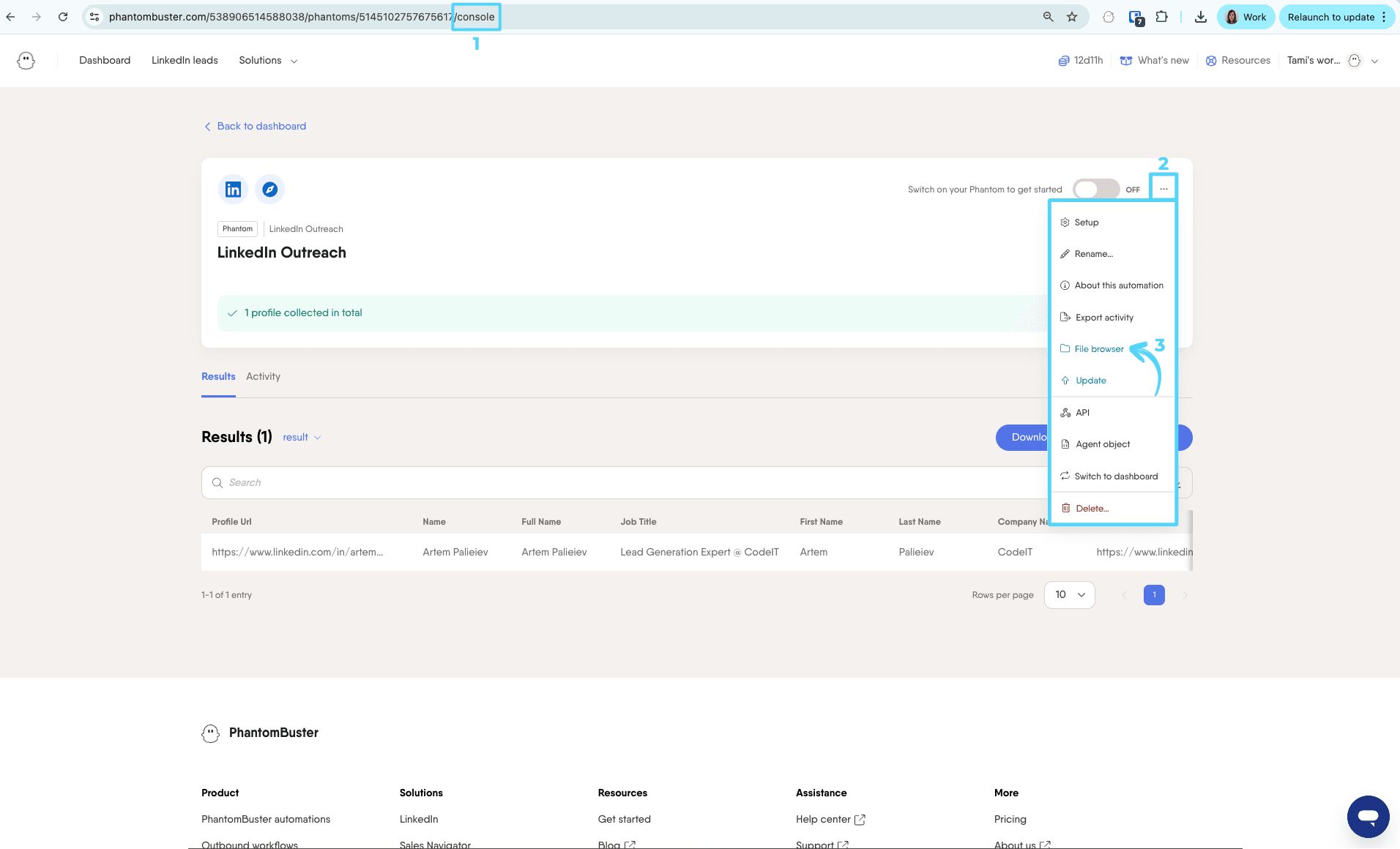Click Back to dashboard link
1400x849 pixels.
click(255, 127)
